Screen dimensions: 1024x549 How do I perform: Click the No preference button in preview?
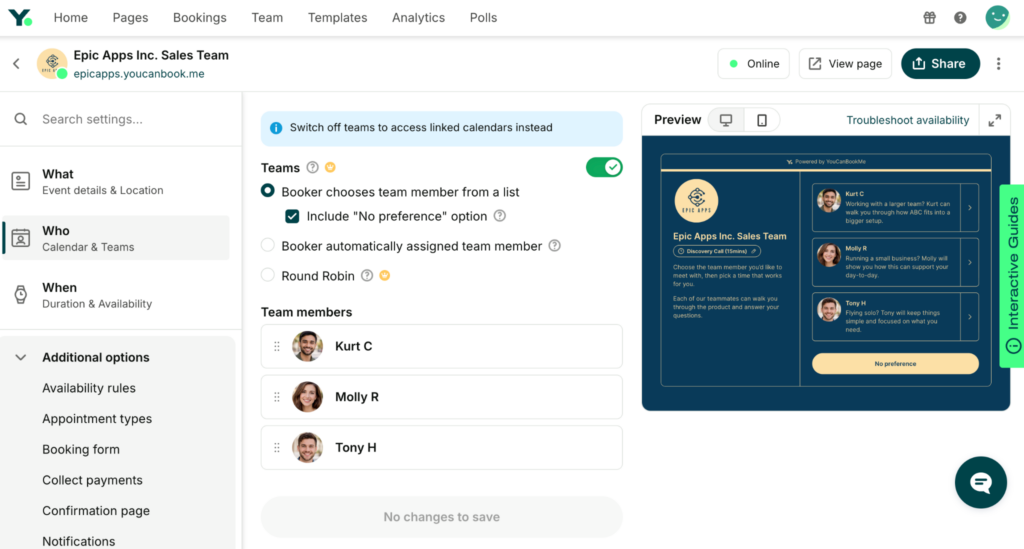(x=895, y=364)
